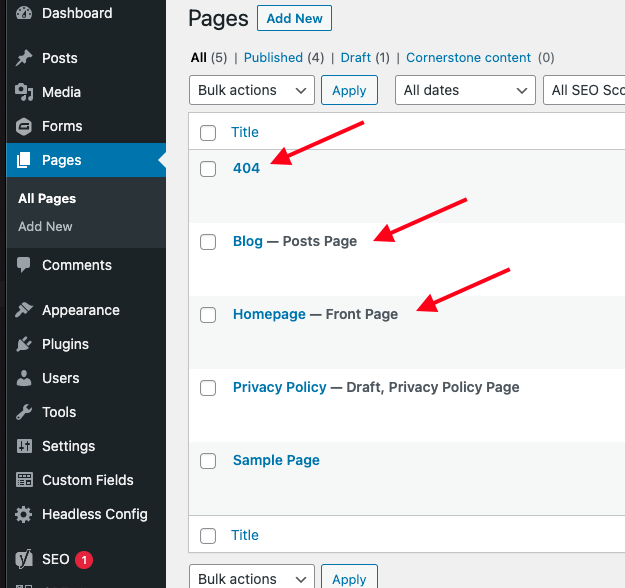625x588 pixels.
Task: Expand the All SEO Scores dropdown
Action: point(584,90)
